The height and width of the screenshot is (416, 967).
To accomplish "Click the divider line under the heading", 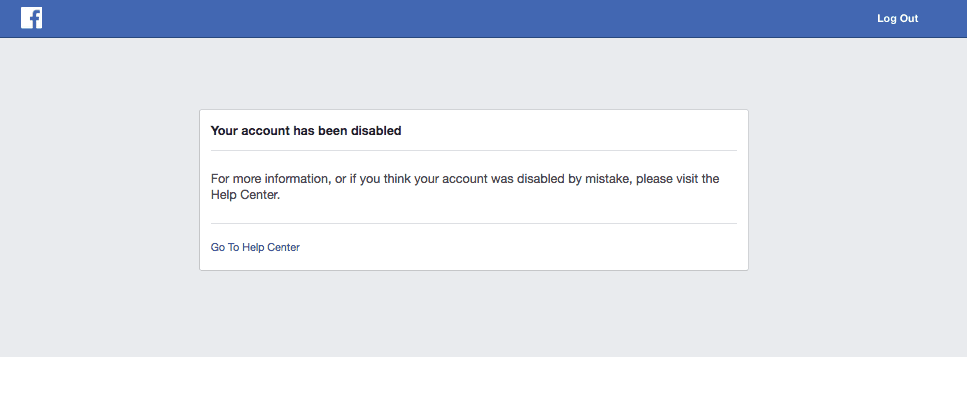I will (x=474, y=150).
